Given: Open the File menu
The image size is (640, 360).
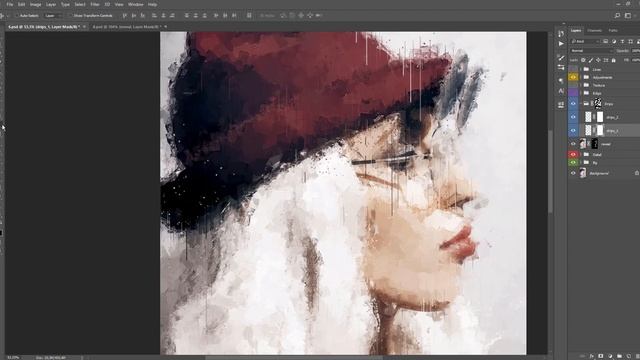Looking at the screenshot, I should [x=9, y=4].
